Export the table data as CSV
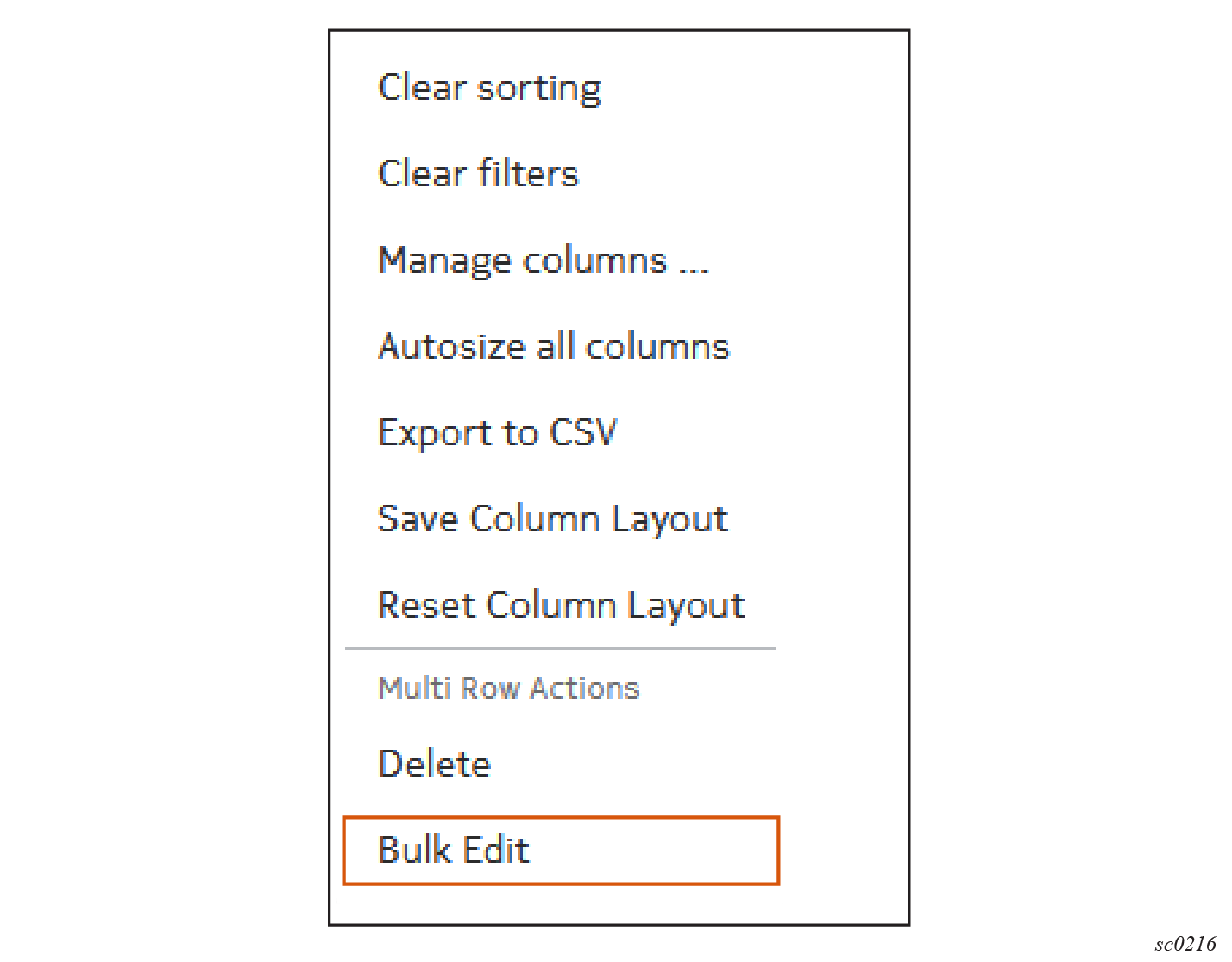The image size is (1232, 962). pyautogui.click(x=498, y=433)
